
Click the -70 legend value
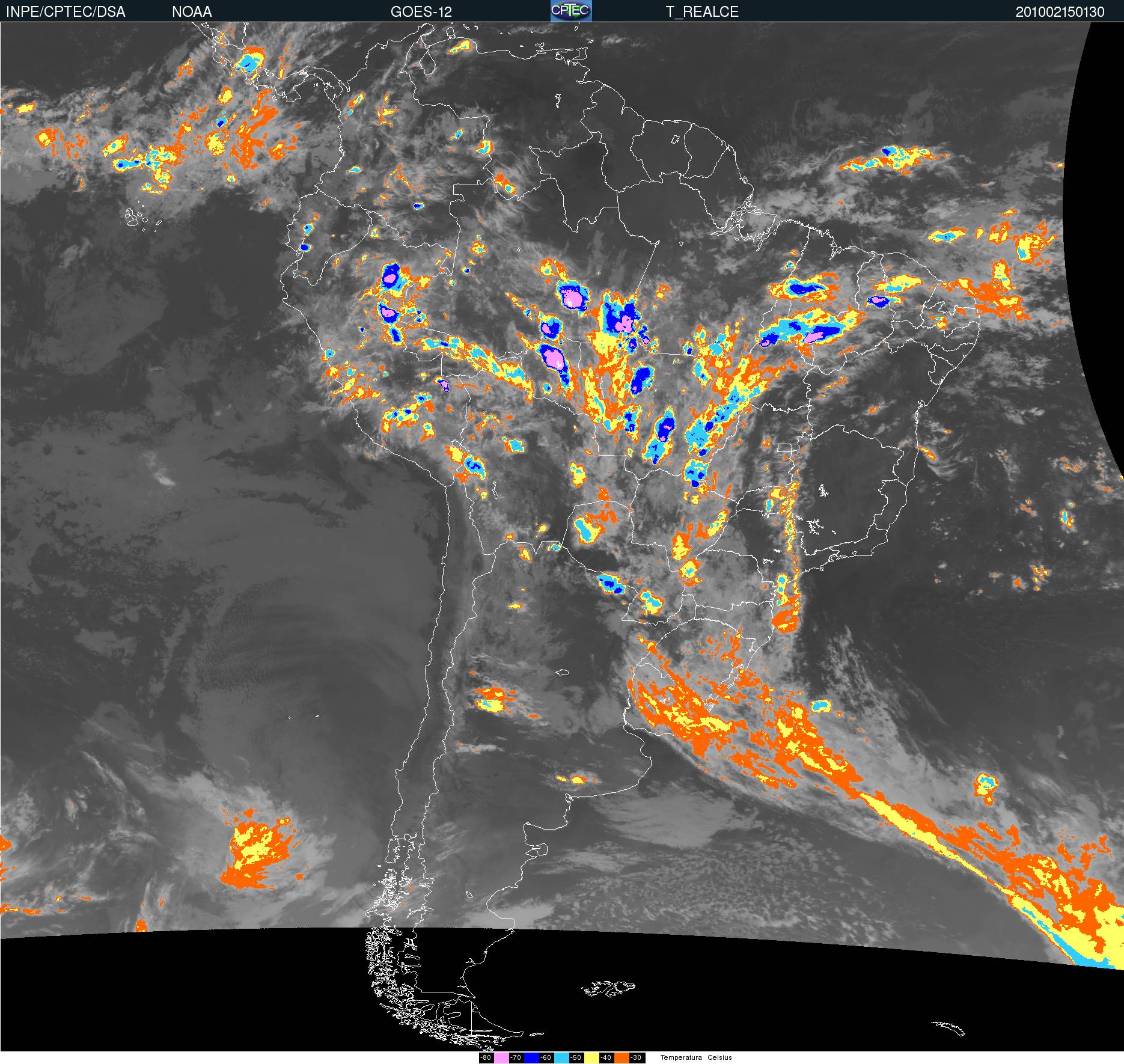pyautogui.click(x=516, y=1057)
